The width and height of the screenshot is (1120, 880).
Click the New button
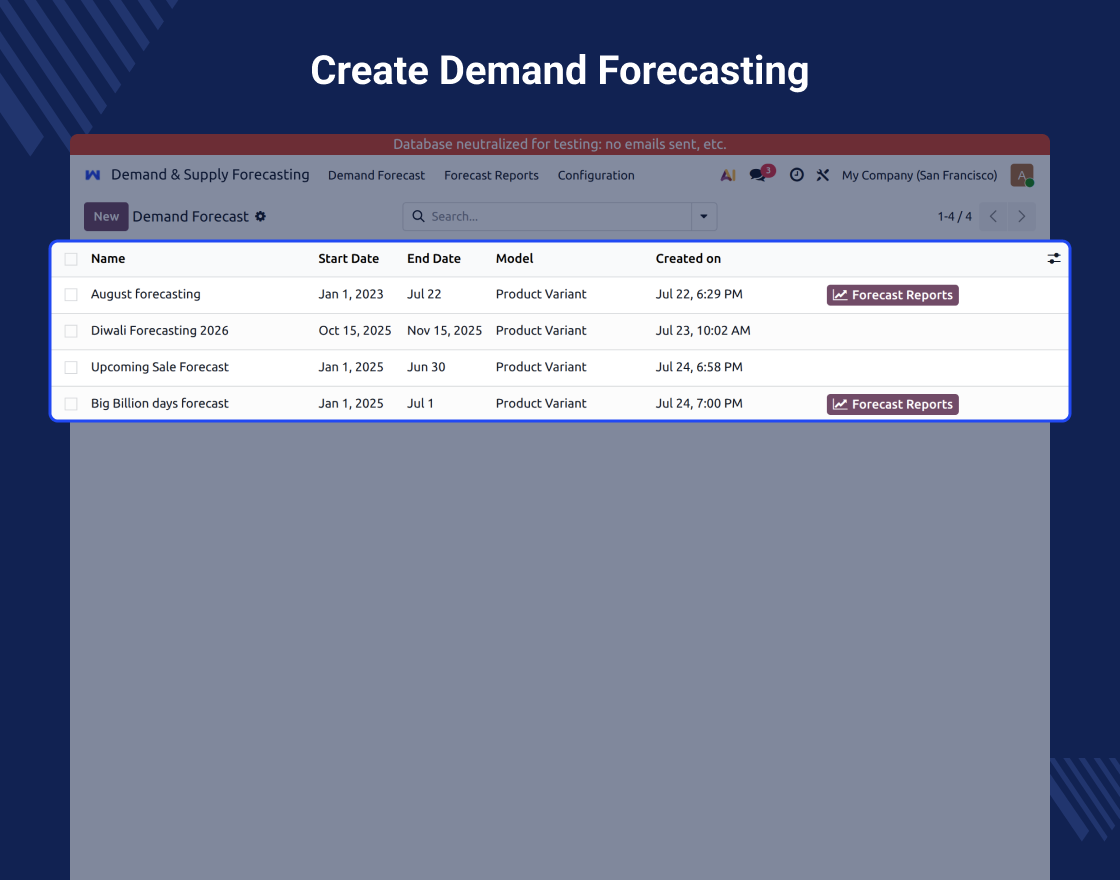106,216
